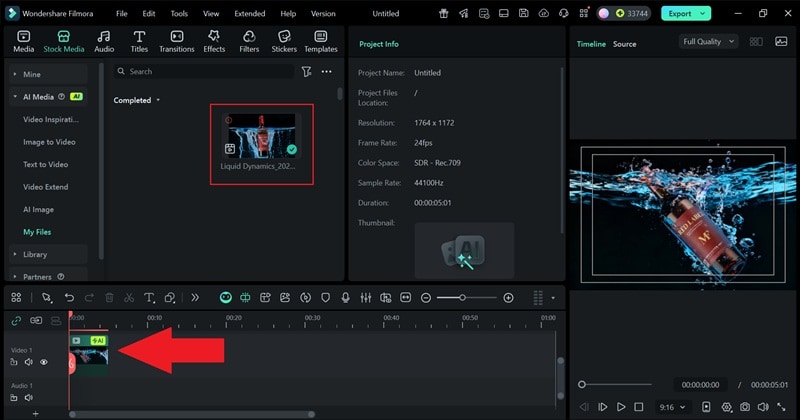The width and height of the screenshot is (800, 420).
Task: Click the timeline zoom slider handle
Action: (x=463, y=298)
